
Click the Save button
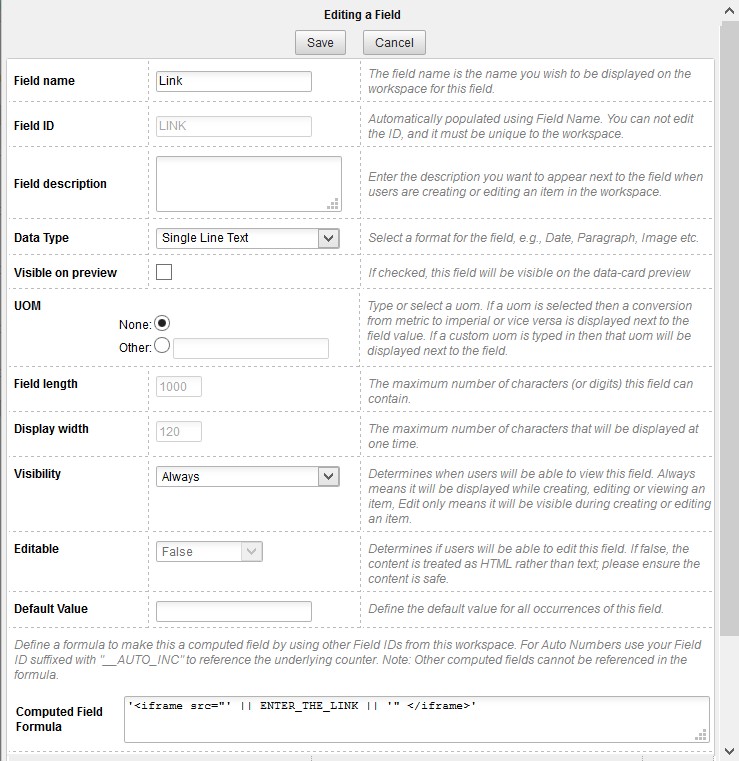tap(320, 43)
